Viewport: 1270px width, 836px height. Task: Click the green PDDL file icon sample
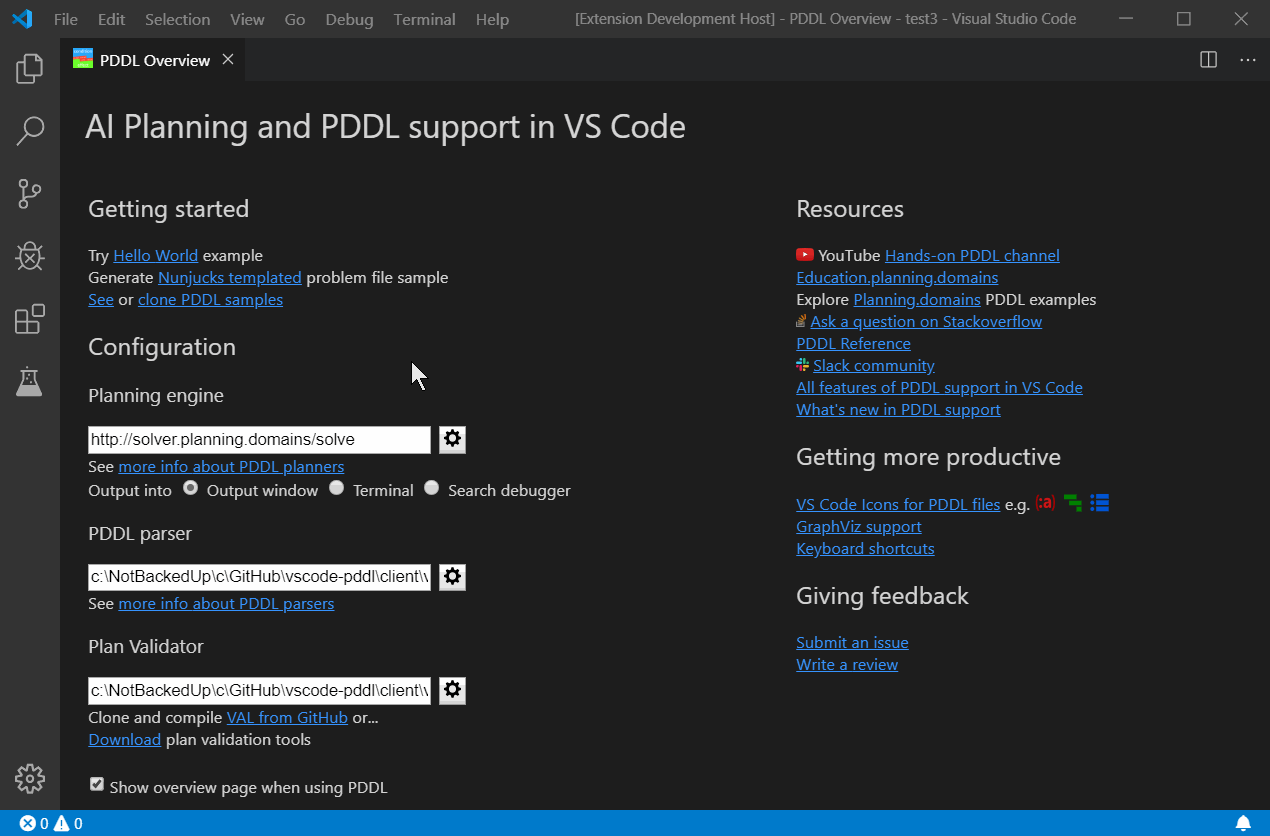coord(1073,503)
